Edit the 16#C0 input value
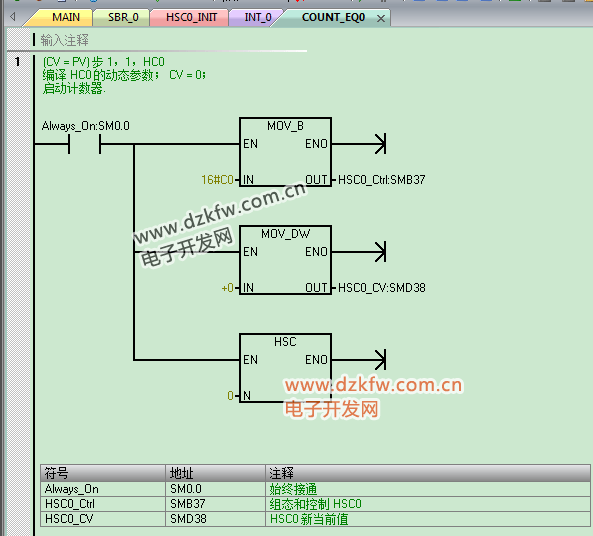This screenshot has height=536, width=593. [x=217, y=180]
